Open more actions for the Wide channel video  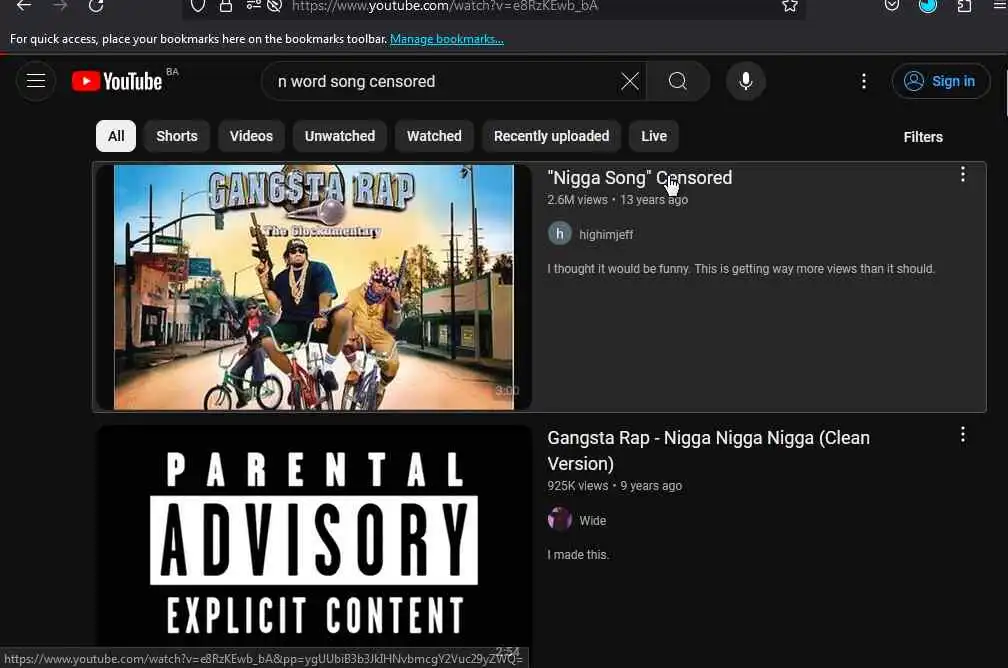(x=962, y=435)
